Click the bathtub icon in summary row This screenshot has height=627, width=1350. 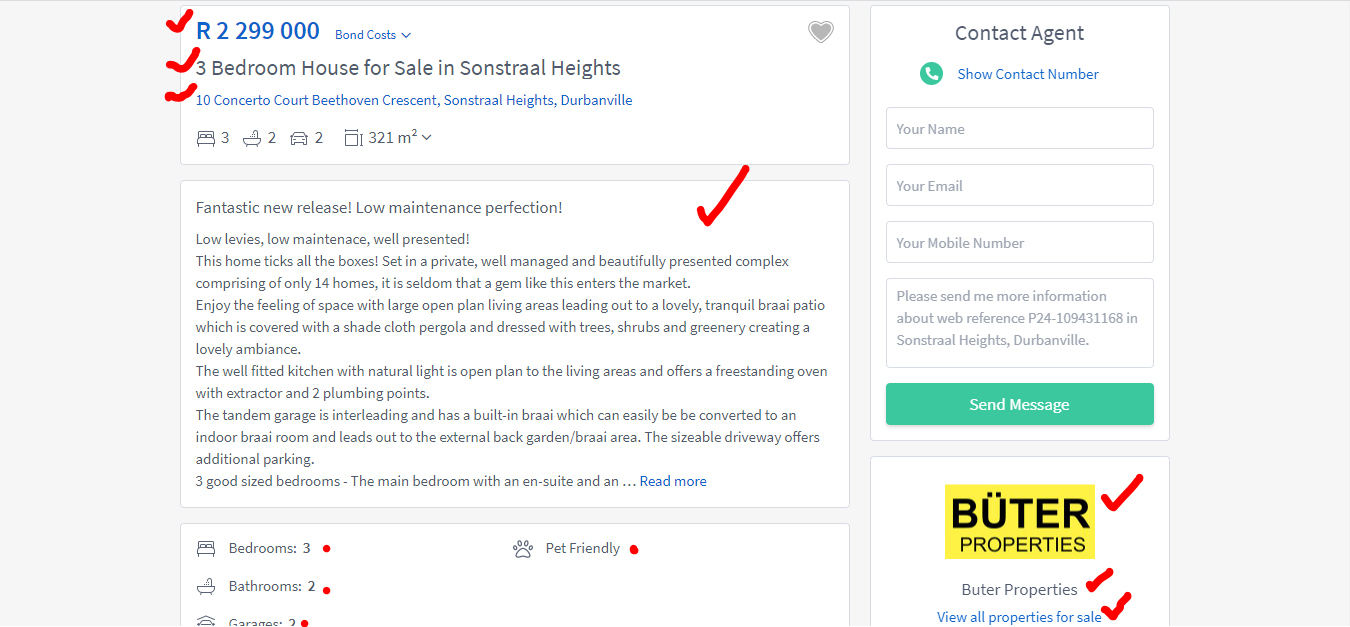coord(252,138)
